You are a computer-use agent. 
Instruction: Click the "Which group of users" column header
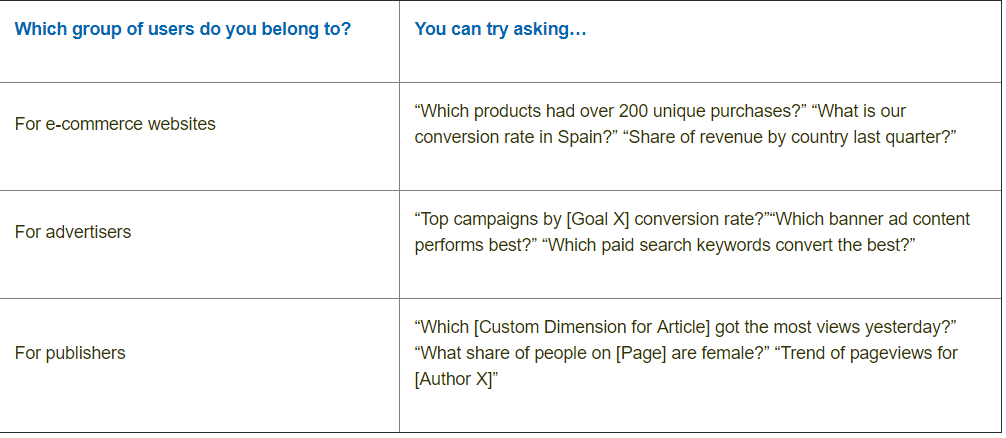(183, 29)
